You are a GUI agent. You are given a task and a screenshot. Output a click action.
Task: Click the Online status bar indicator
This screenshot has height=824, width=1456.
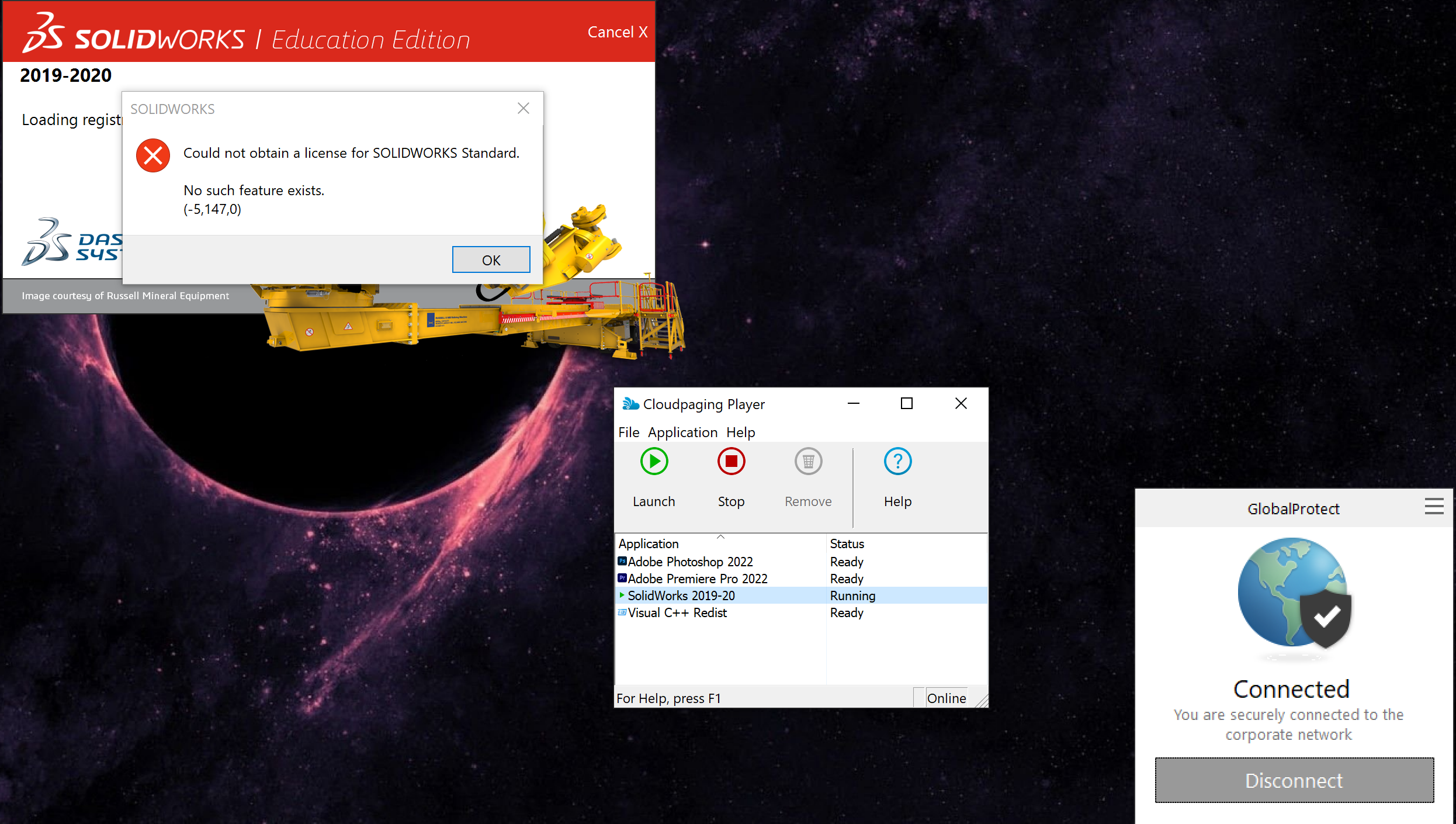(947, 698)
